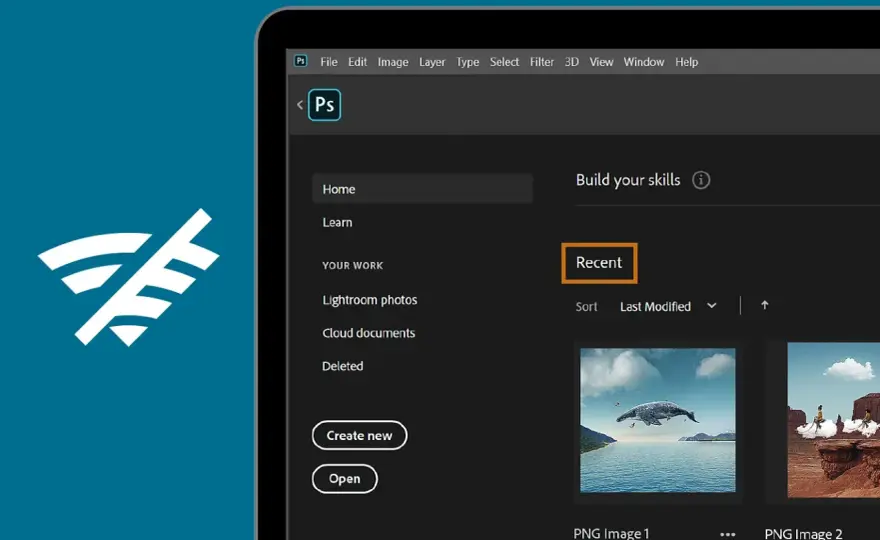
Task: Click the Create new button
Action: pos(360,435)
